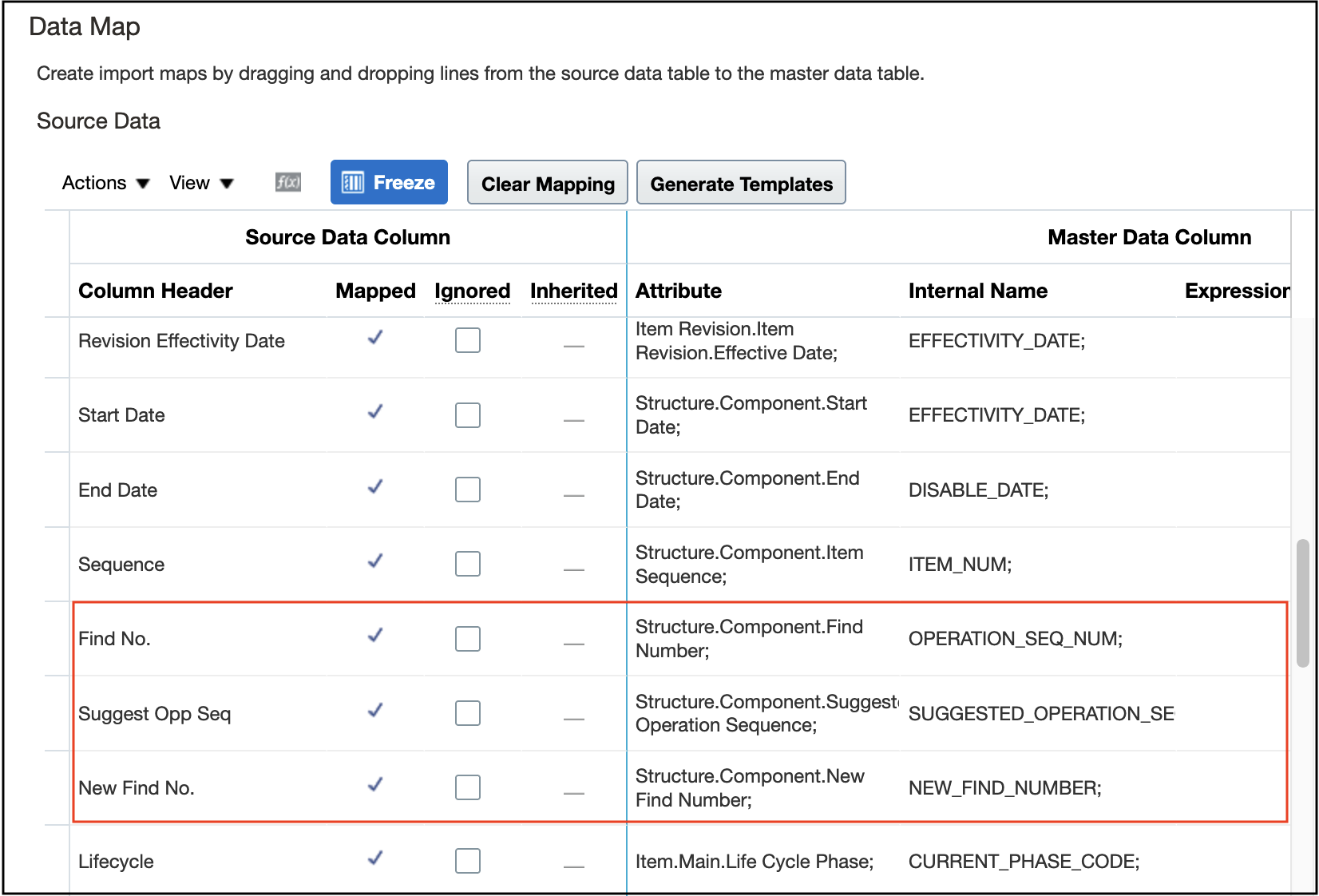Click the expression builder f(x) icon
This screenshot has height=896, width=1319.
click(287, 183)
